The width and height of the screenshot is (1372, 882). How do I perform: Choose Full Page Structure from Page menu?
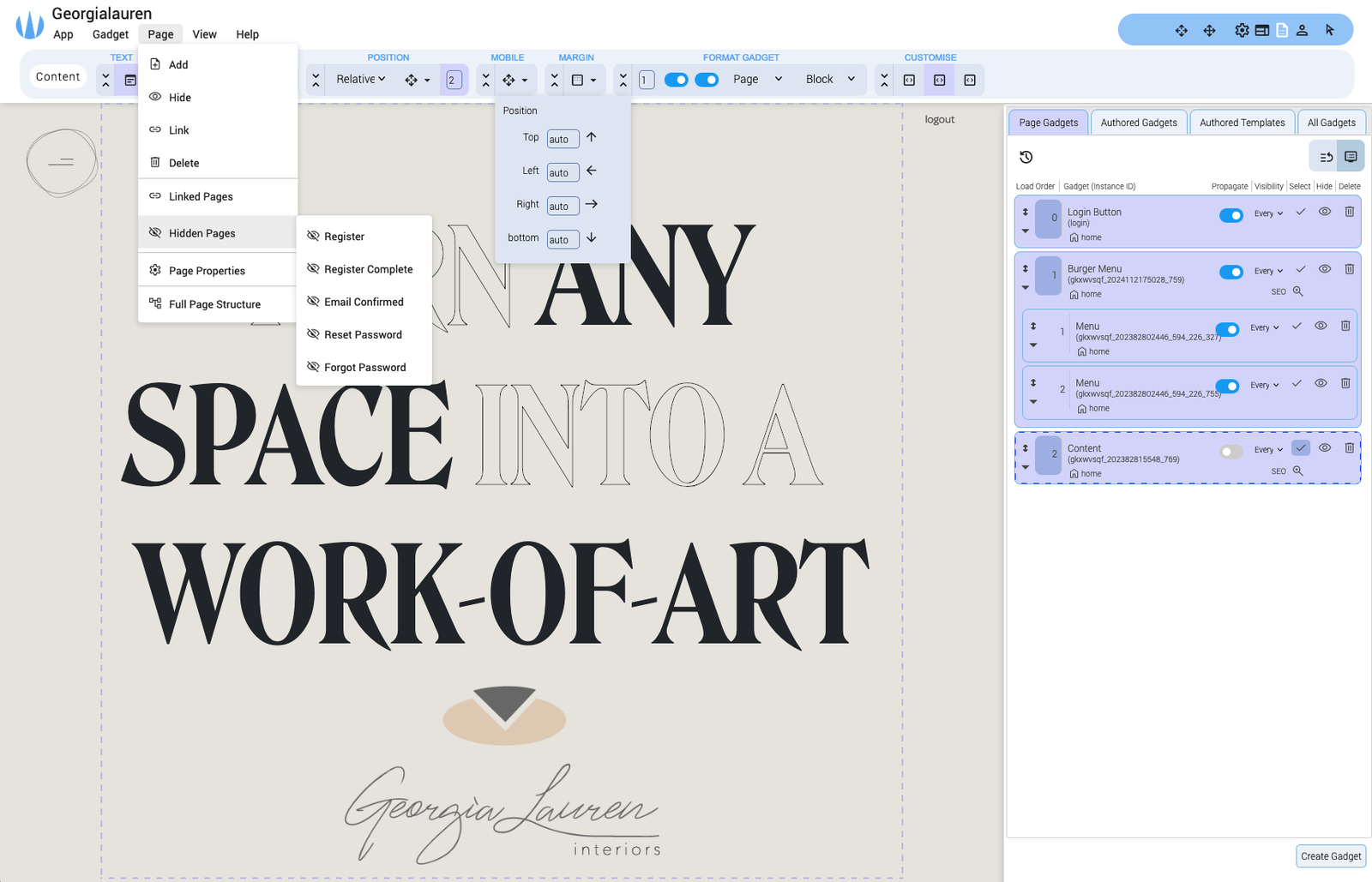point(218,304)
